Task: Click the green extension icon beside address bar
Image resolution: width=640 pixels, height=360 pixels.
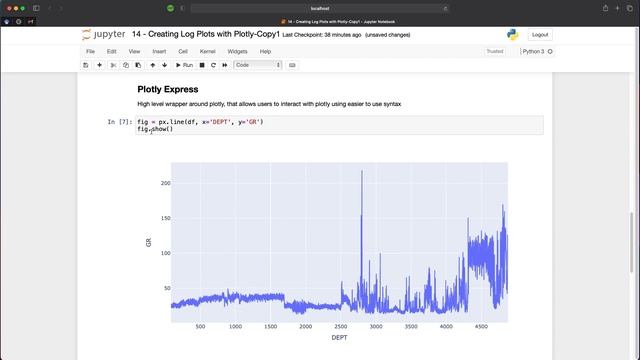Action: click(x=170, y=8)
